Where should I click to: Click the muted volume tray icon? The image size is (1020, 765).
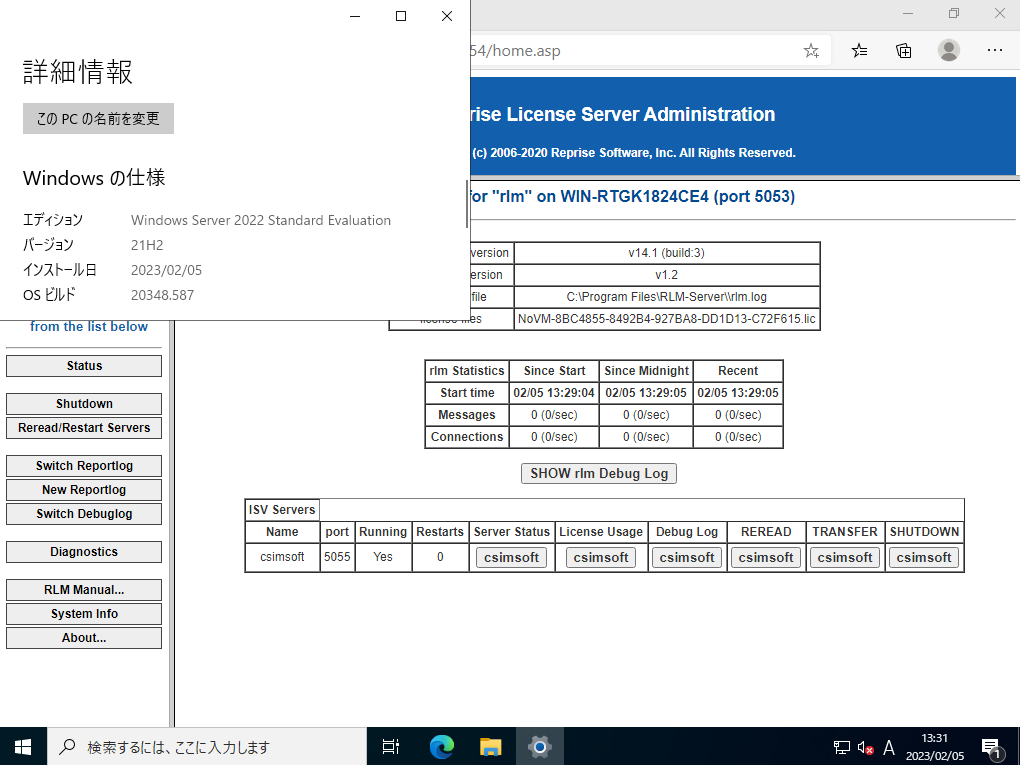[866, 747]
